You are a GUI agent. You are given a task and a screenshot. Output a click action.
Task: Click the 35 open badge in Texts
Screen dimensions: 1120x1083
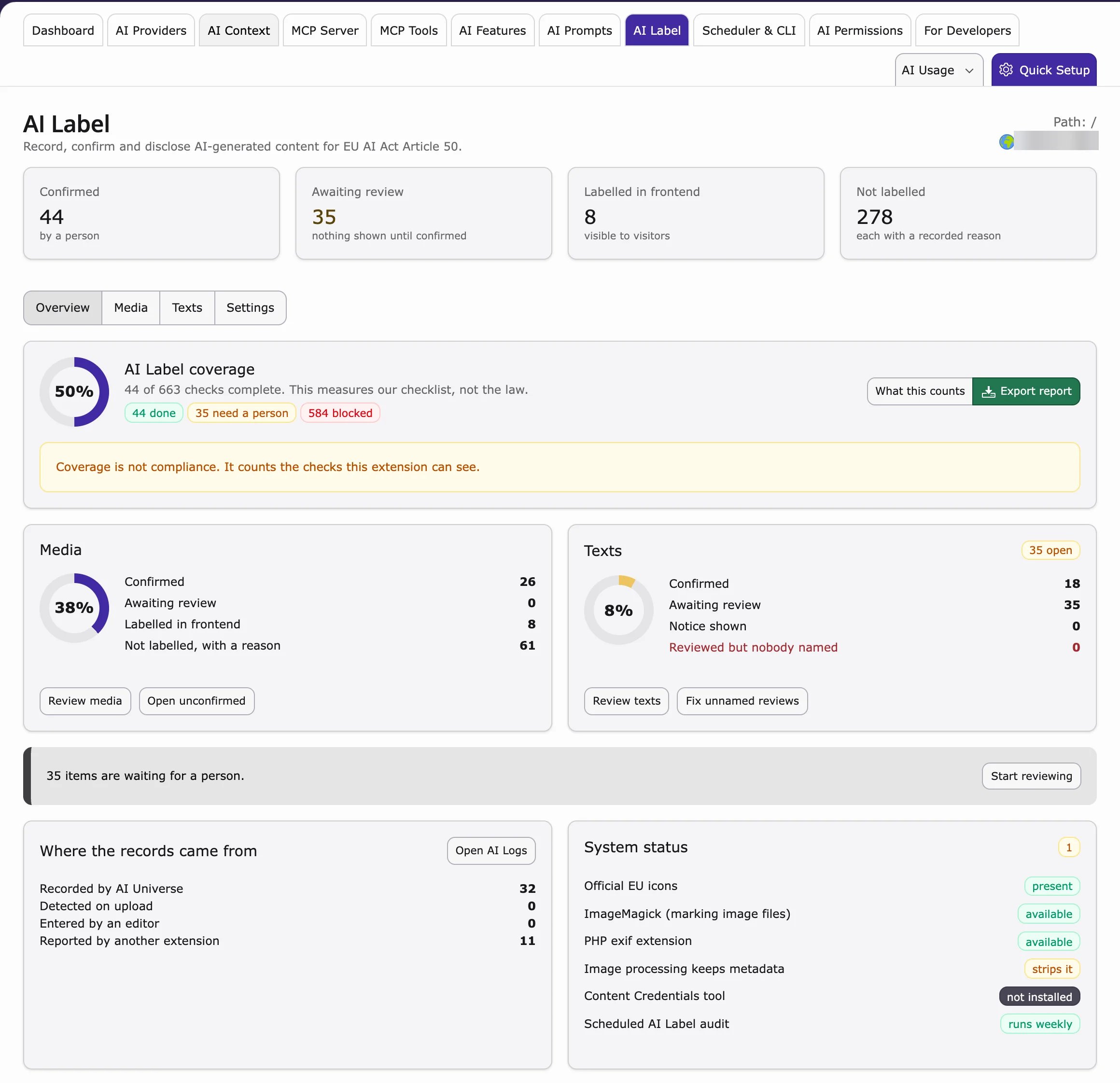click(x=1050, y=550)
